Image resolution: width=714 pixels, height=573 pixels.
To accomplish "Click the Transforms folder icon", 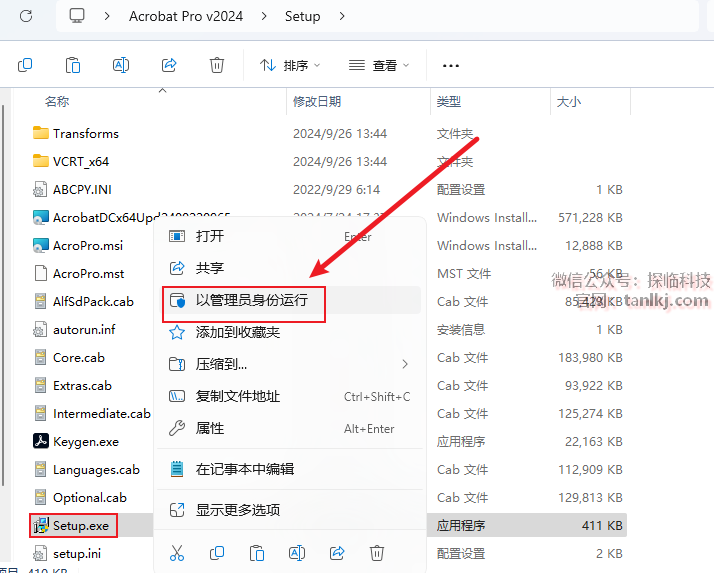I will tap(41, 133).
